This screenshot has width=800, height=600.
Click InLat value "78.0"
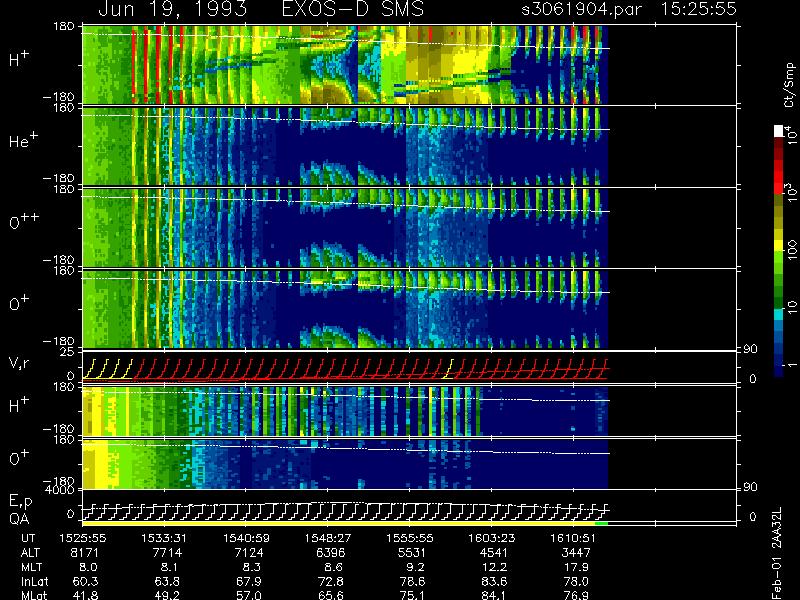576,582
